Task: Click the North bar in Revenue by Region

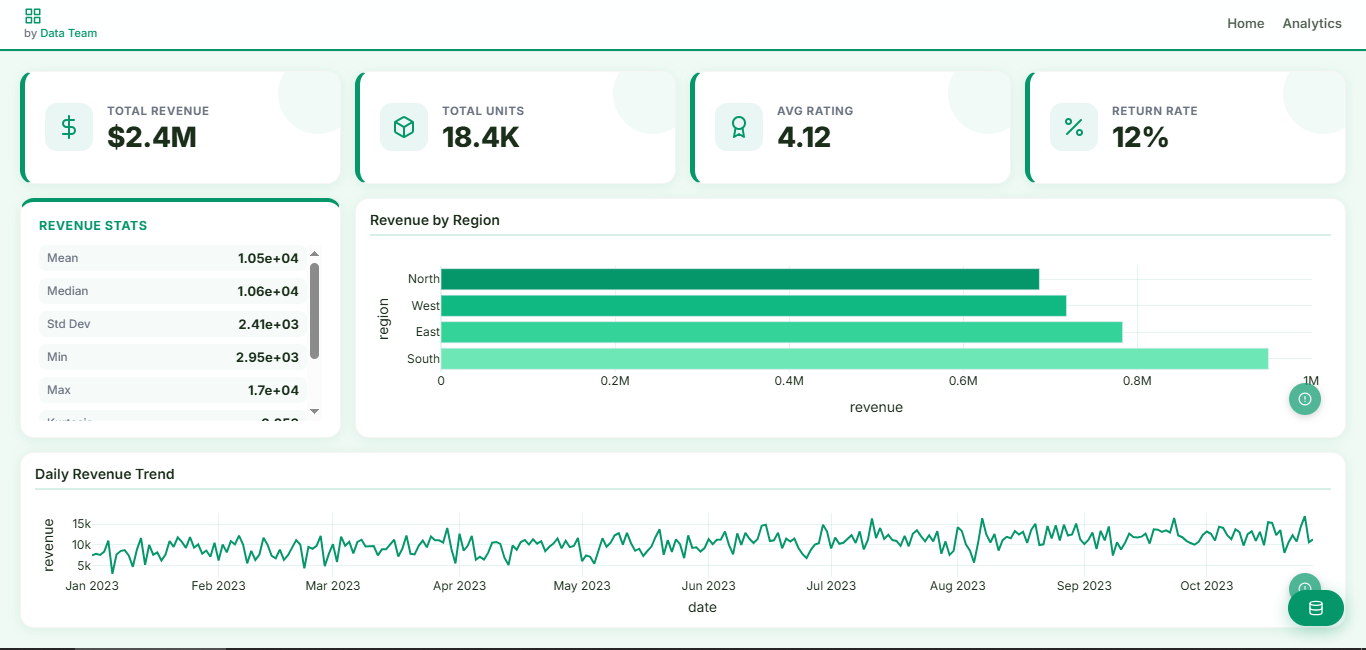Action: tap(740, 279)
